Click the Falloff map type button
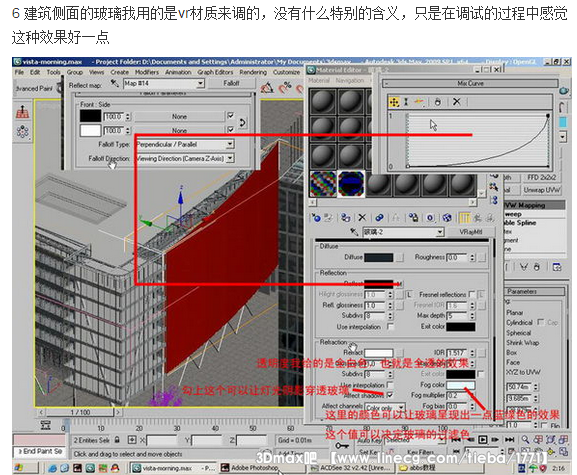 point(231,84)
